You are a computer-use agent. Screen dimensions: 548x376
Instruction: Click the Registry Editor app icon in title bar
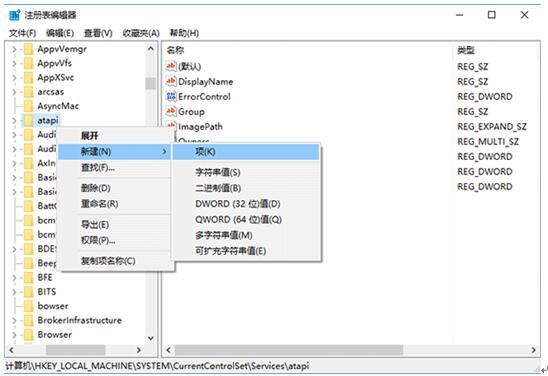(x=15, y=15)
